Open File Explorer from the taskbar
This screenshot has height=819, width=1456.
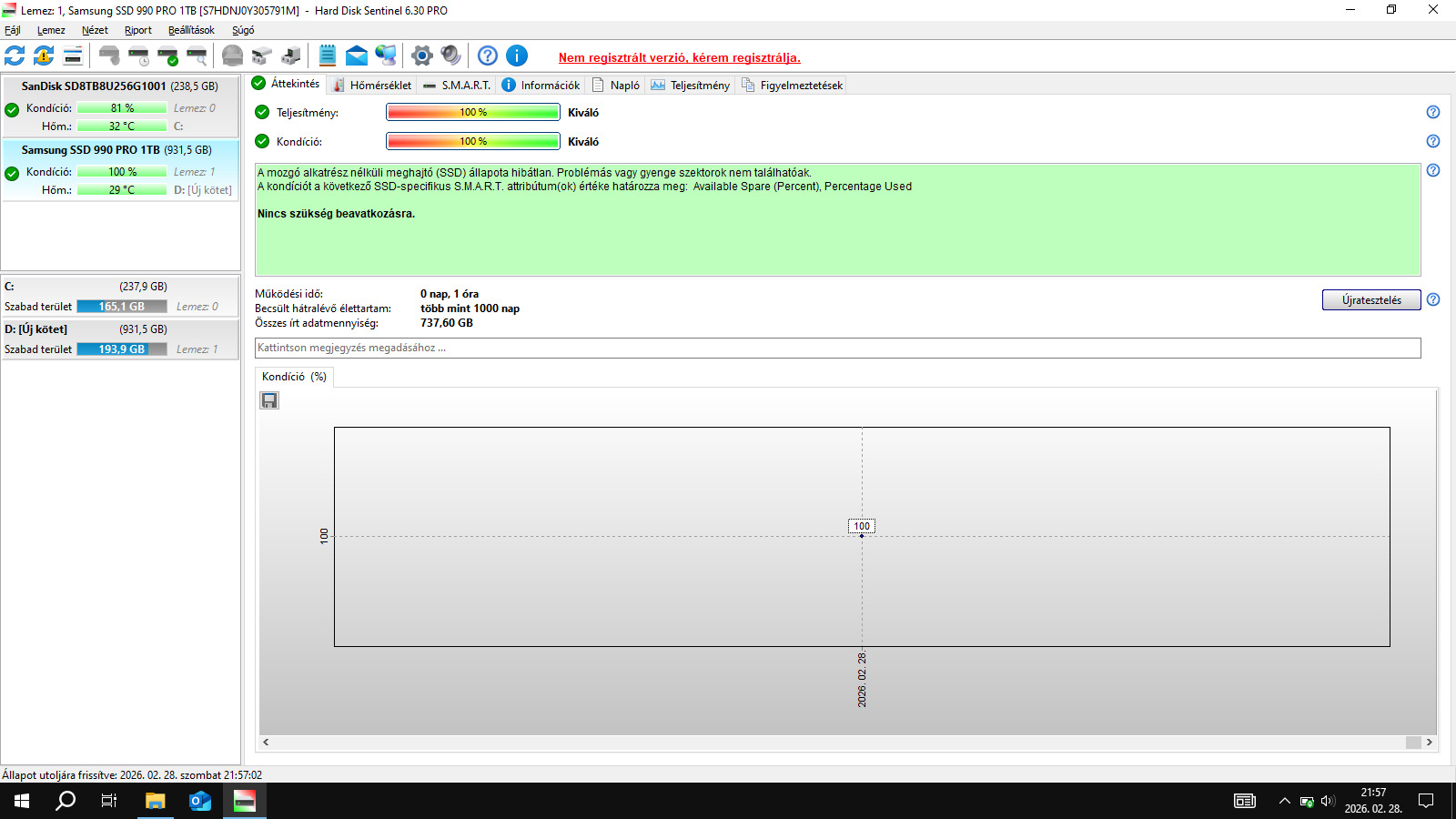click(x=156, y=801)
